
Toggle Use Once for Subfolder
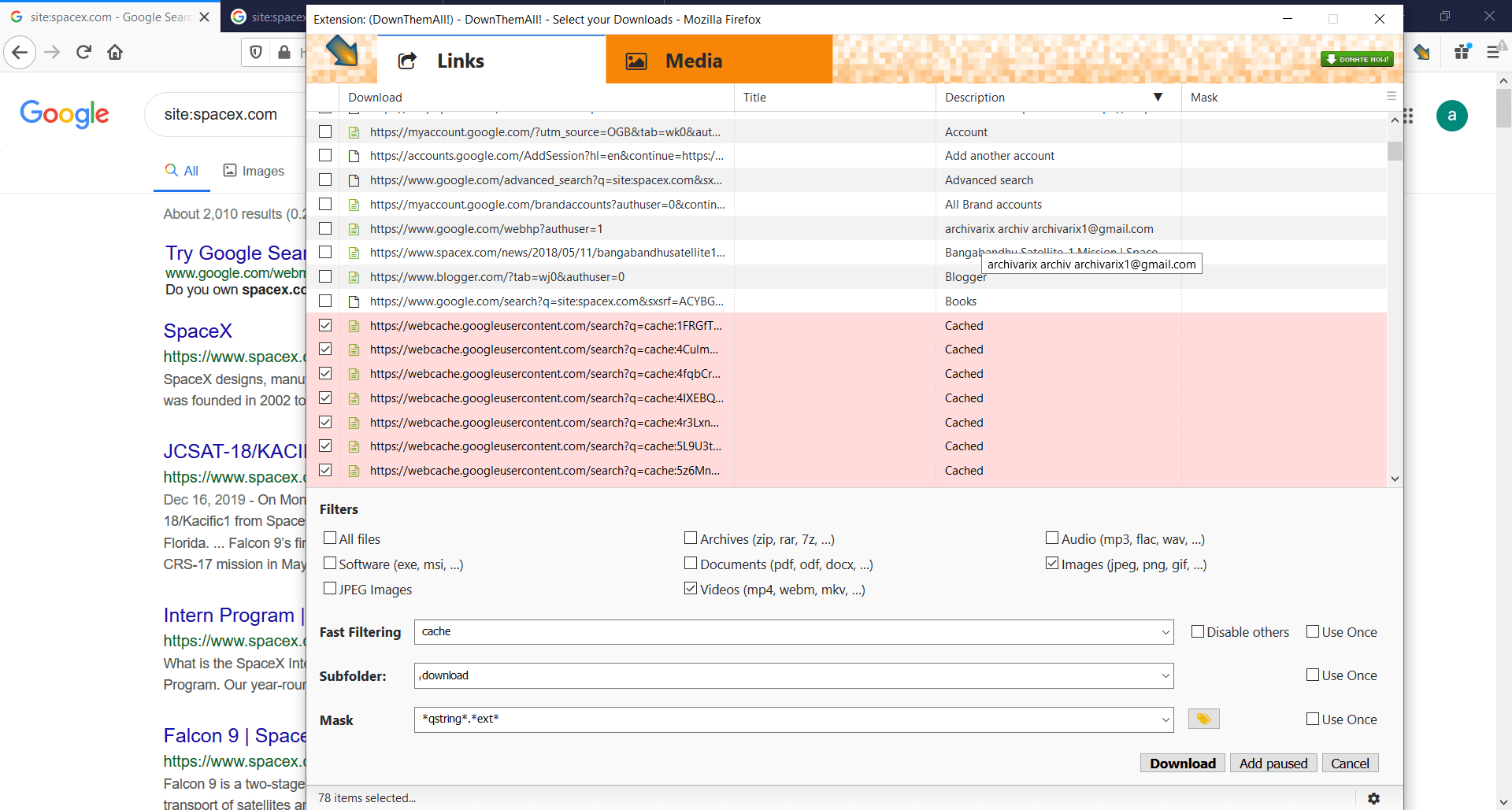[x=1313, y=675]
